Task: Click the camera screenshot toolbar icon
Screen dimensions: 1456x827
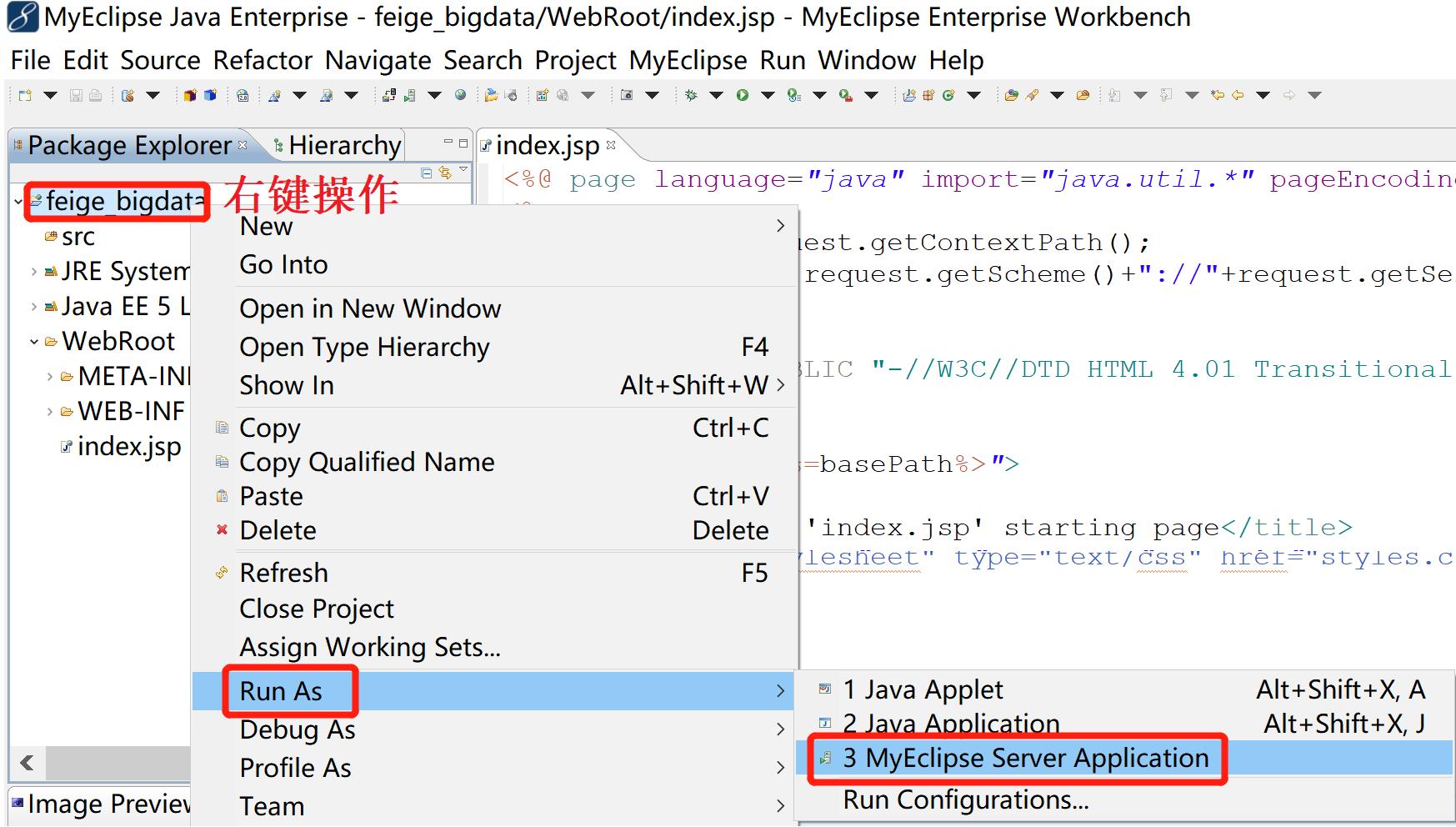Action: tap(627, 96)
